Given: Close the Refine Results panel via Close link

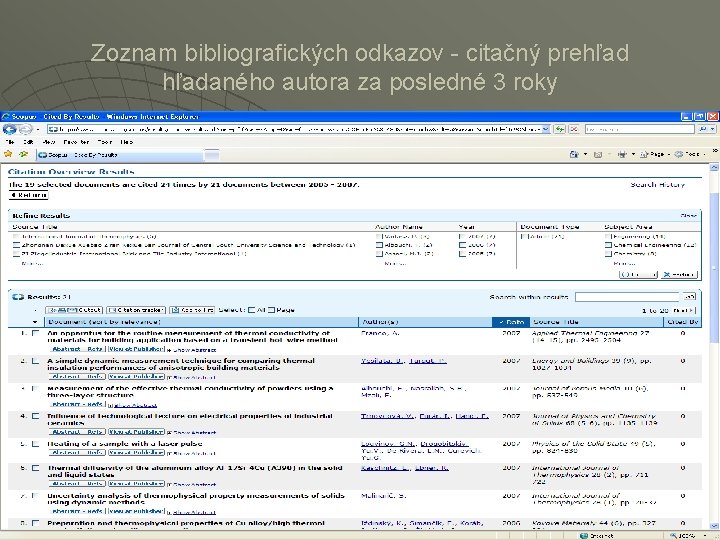Looking at the screenshot, I should click(x=688, y=215).
